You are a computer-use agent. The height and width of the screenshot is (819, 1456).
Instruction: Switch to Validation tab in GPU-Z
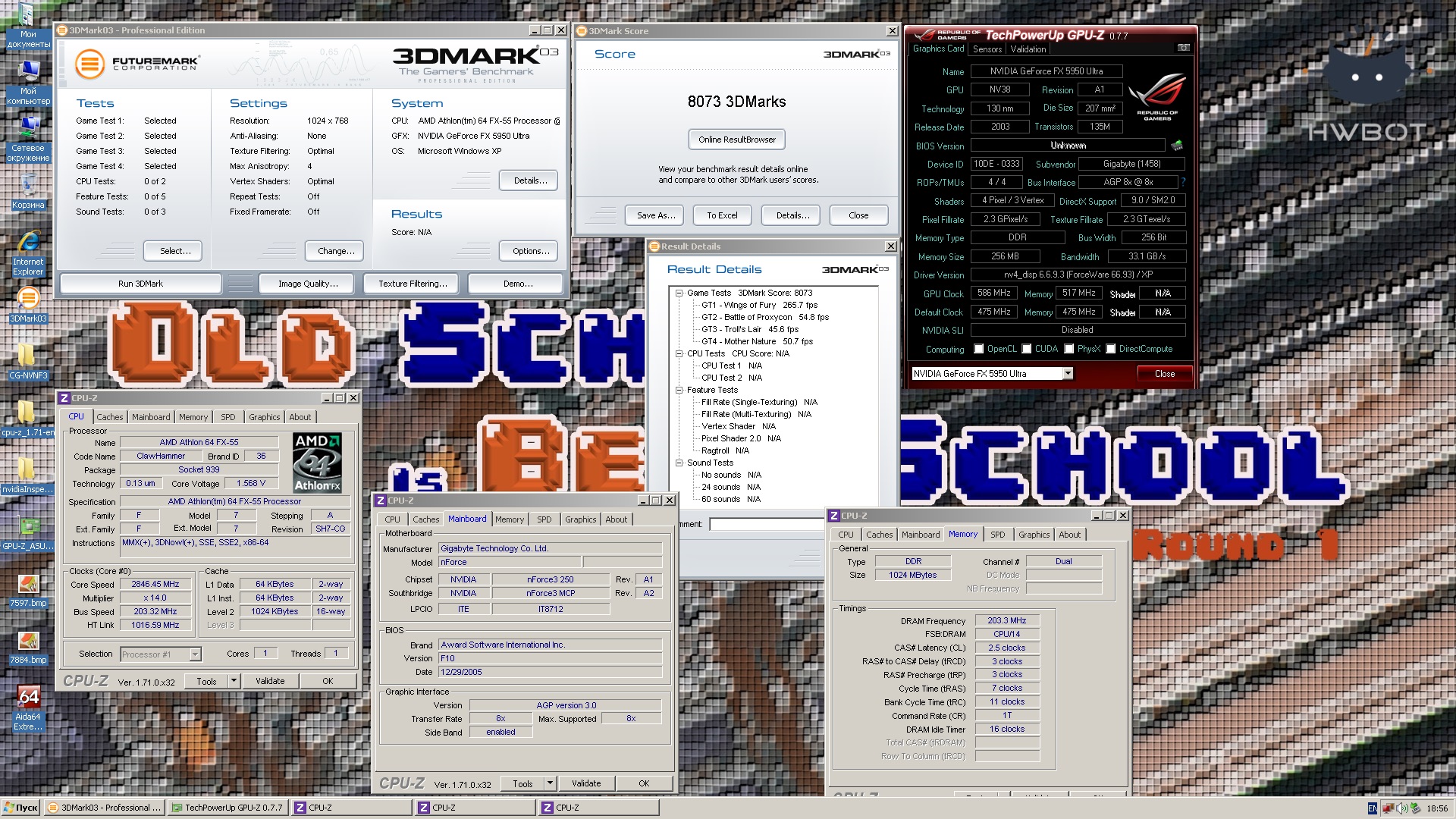point(1028,49)
